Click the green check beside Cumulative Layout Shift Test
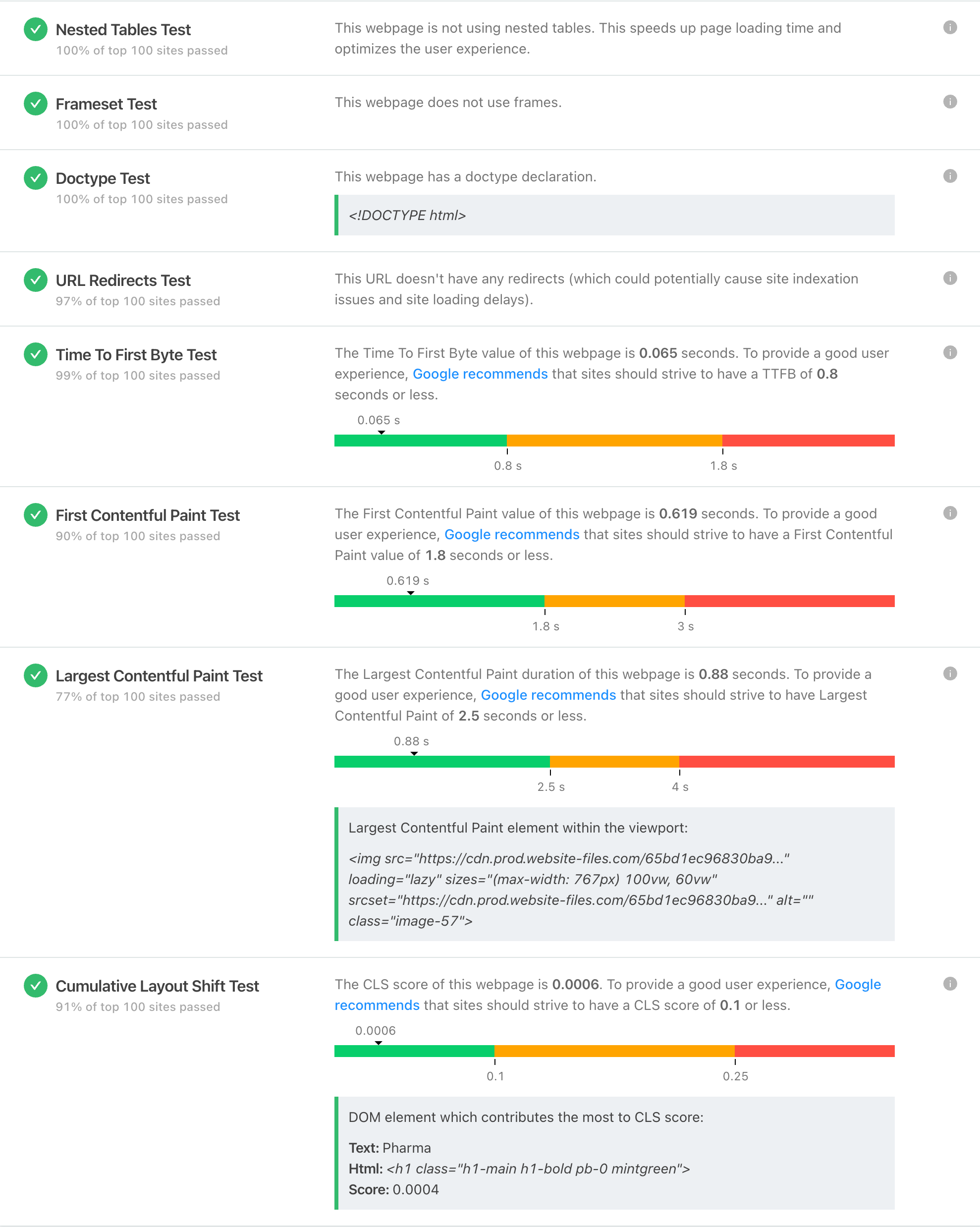The image size is (980, 1227). [x=35, y=986]
